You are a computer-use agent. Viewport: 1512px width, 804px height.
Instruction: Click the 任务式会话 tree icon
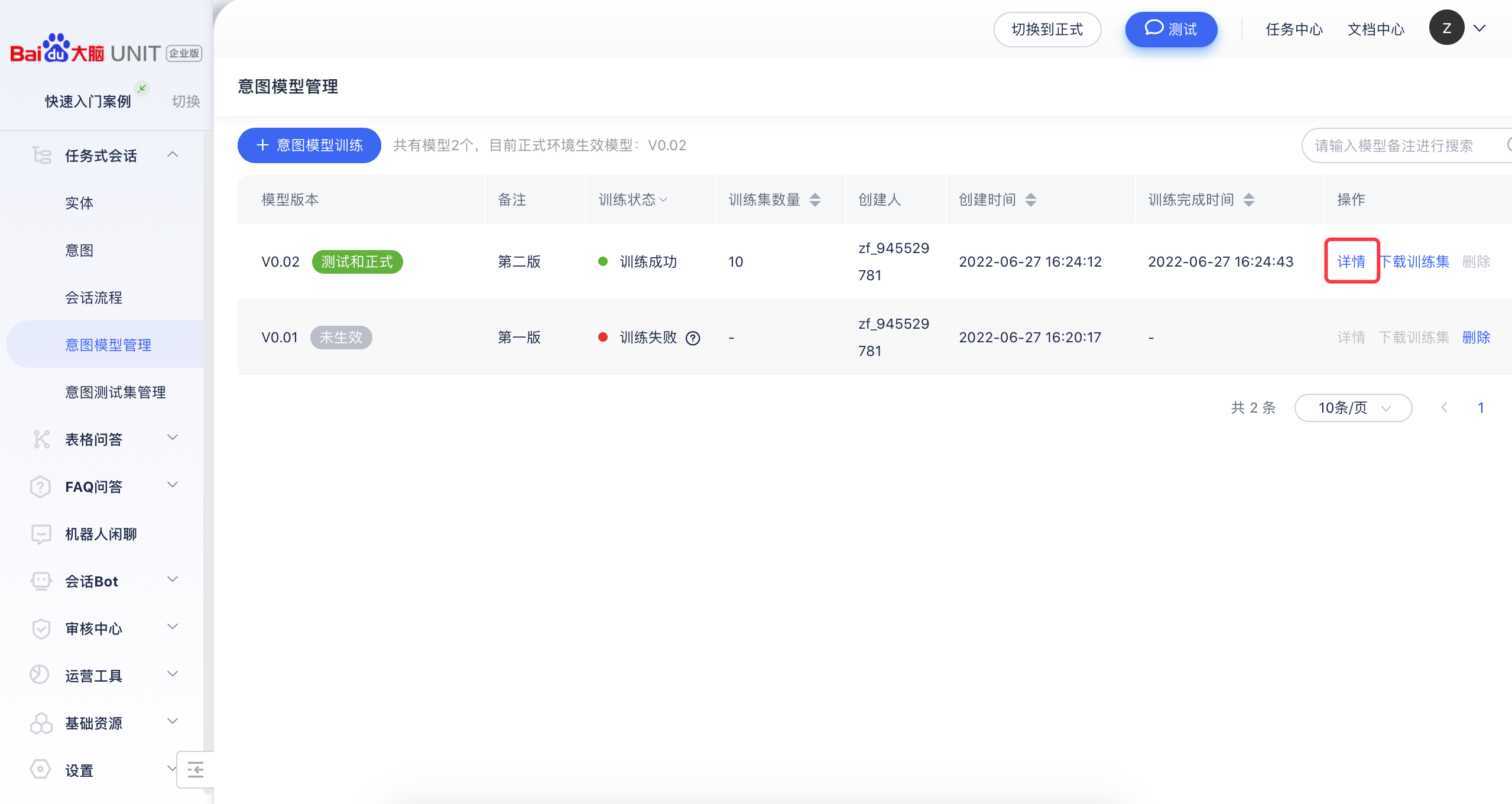click(41, 155)
